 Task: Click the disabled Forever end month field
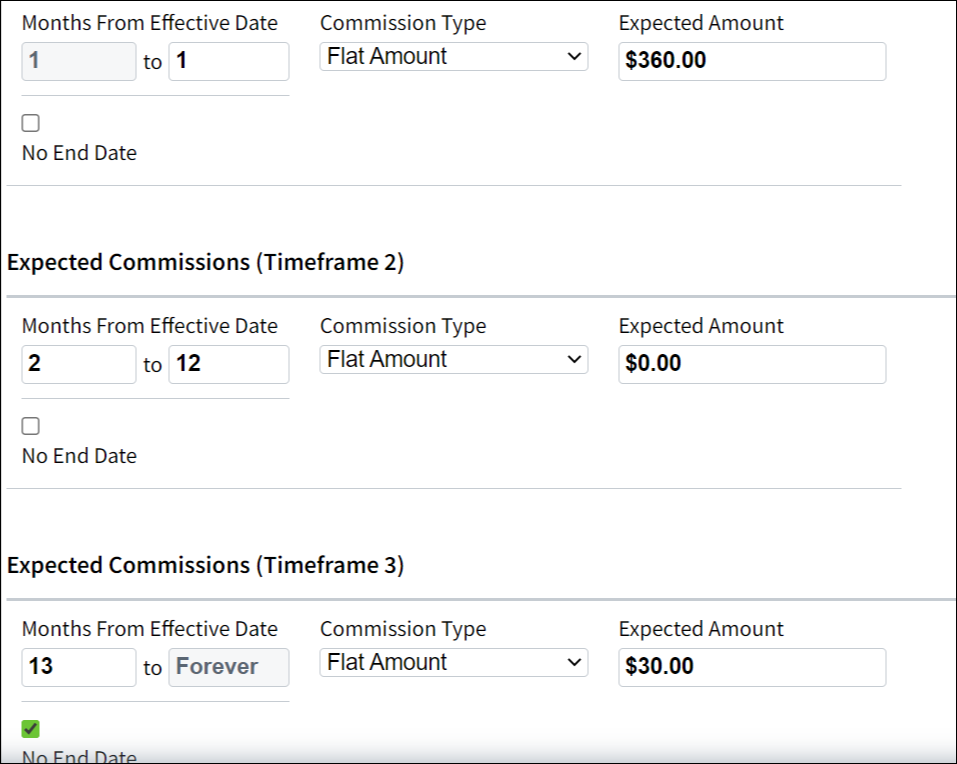point(229,667)
